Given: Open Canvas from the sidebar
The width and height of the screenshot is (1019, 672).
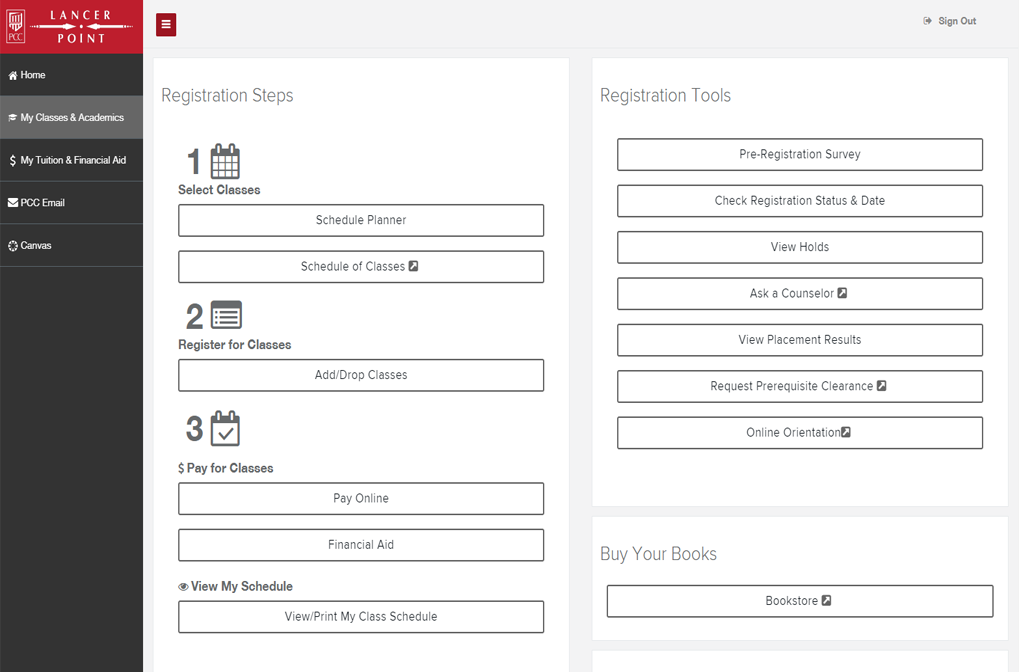Looking at the screenshot, I should click(x=71, y=246).
